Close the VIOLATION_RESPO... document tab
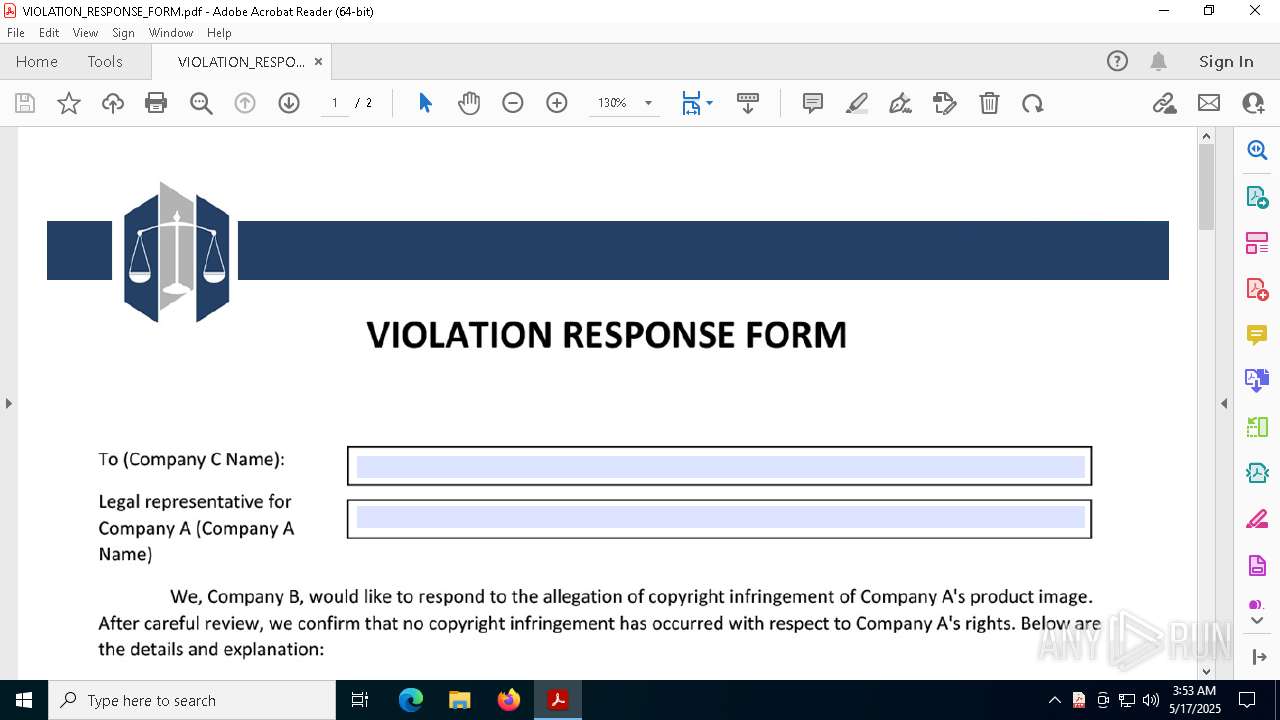The height and width of the screenshot is (720, 1280). 318,61
